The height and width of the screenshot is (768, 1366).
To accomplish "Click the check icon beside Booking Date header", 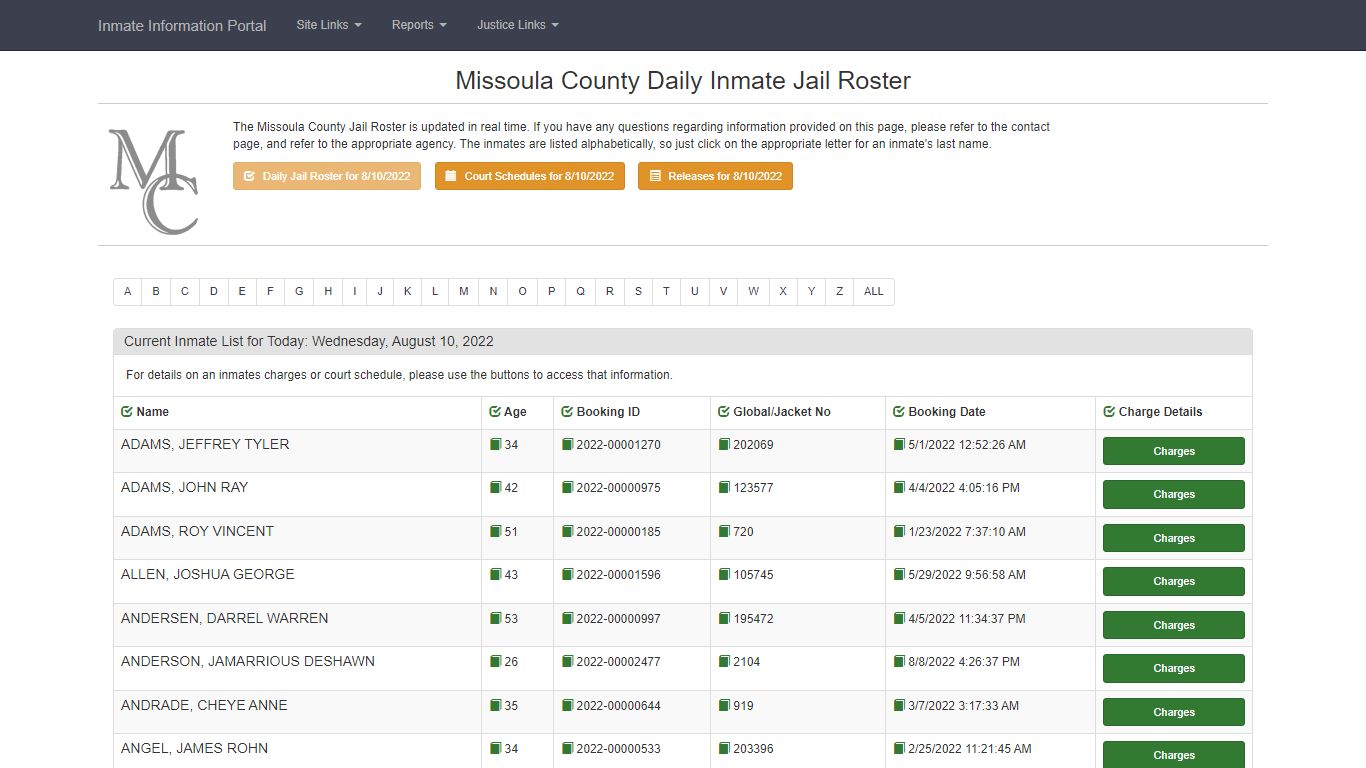I will pos(899,412).
